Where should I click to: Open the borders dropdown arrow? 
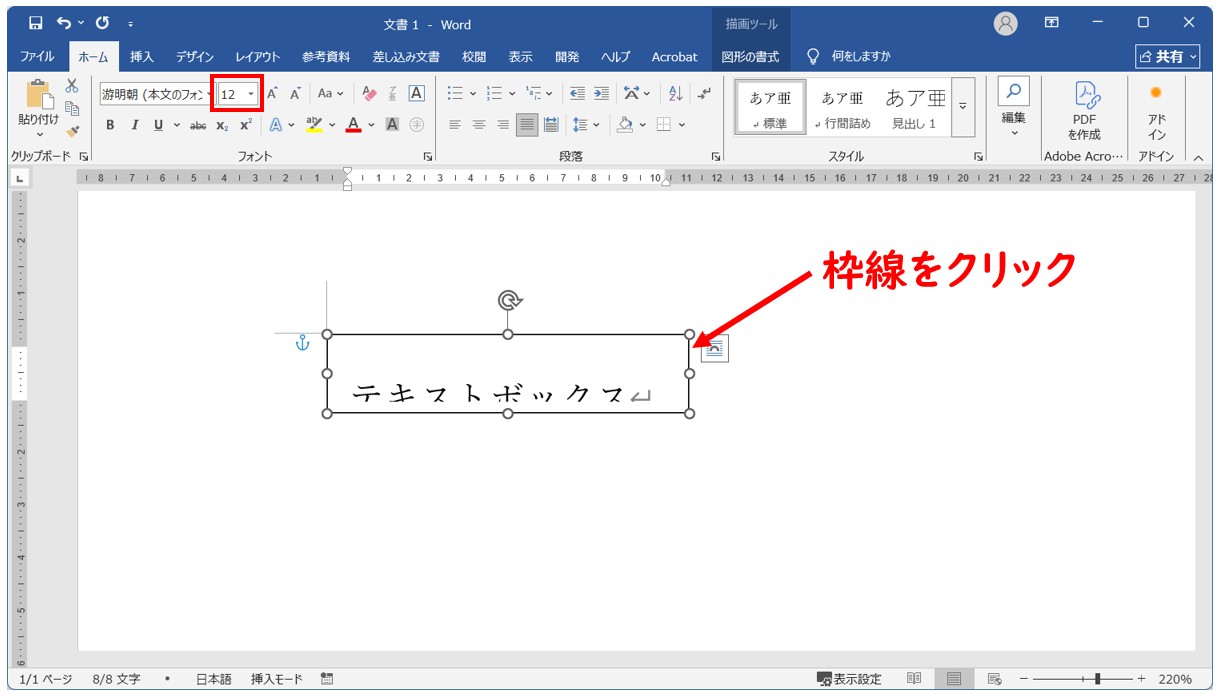click(682, 125)
